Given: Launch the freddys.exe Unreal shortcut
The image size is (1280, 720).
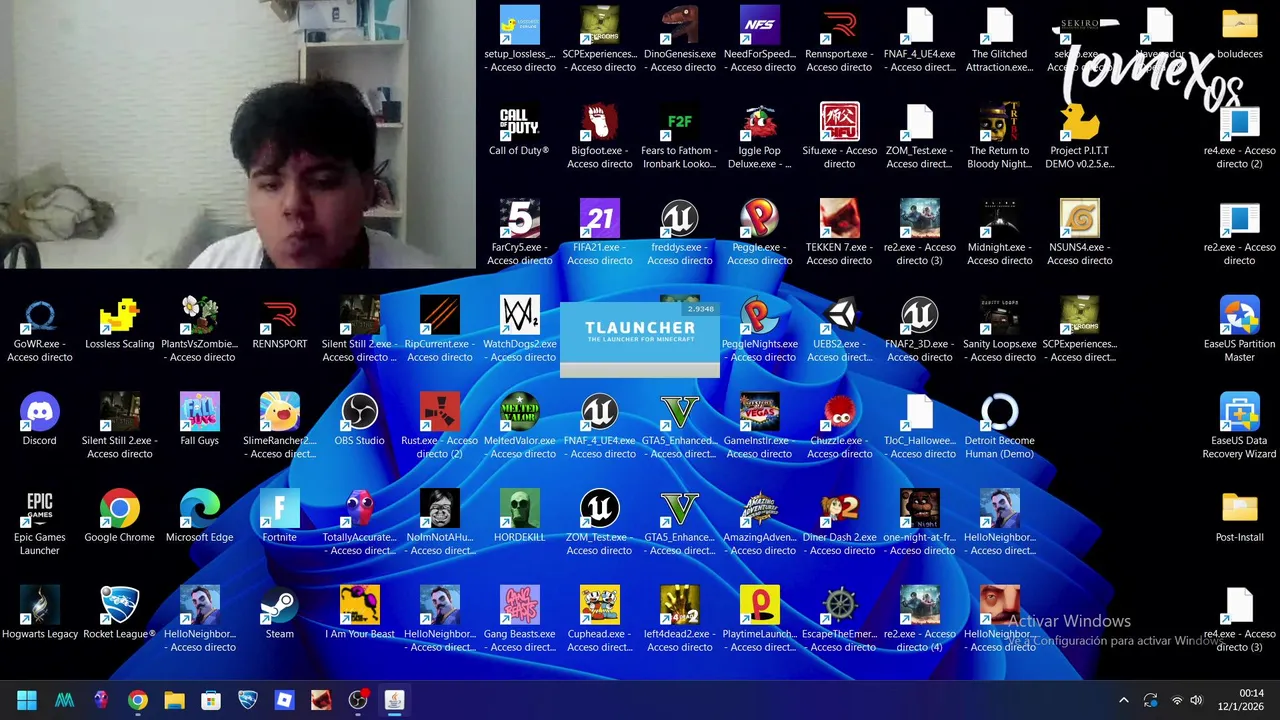Looking at the screenshot, I should pyautogui.click(x=680, y=233).
